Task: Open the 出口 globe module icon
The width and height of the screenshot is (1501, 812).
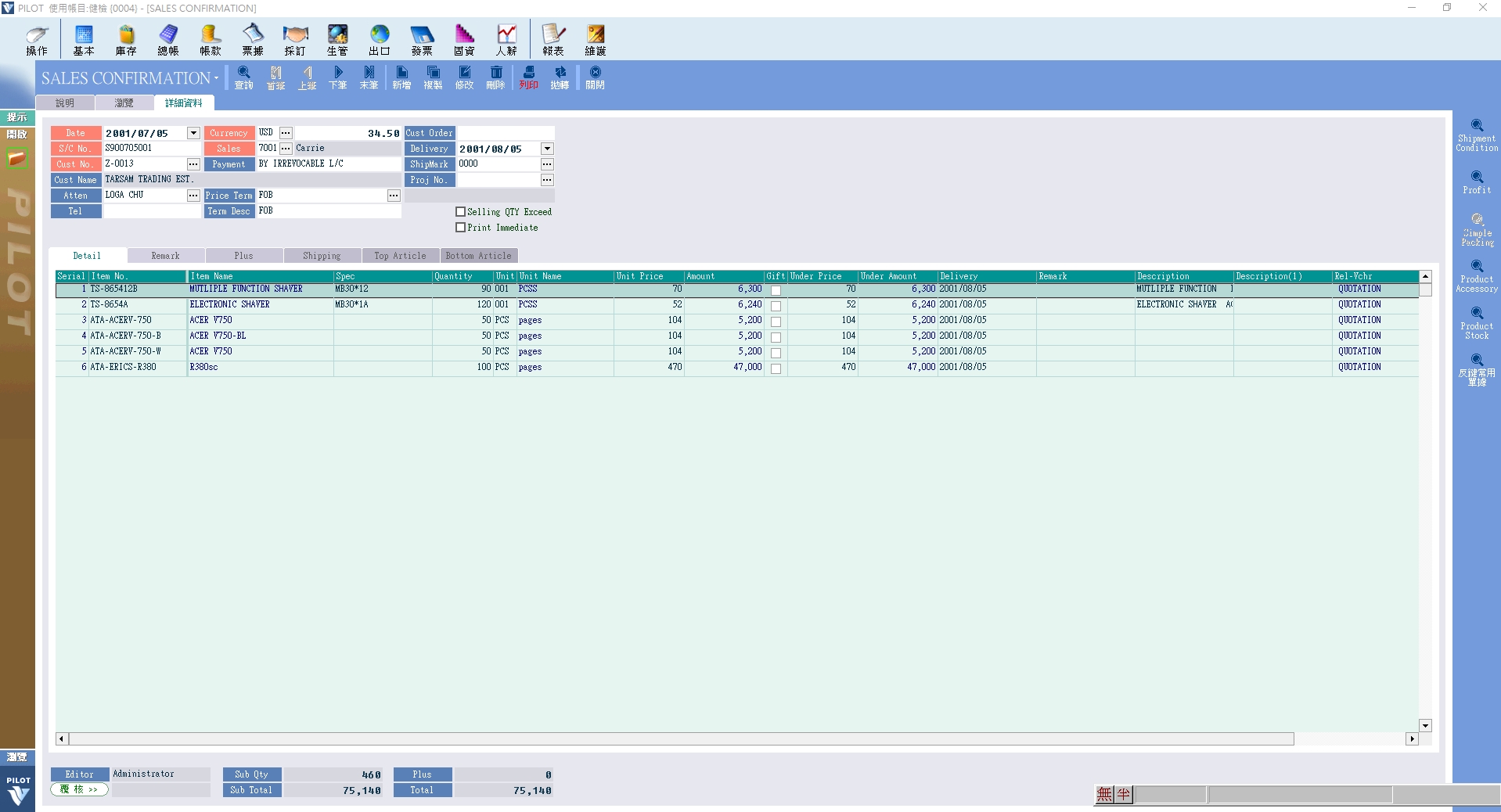Action: point(380,40)
